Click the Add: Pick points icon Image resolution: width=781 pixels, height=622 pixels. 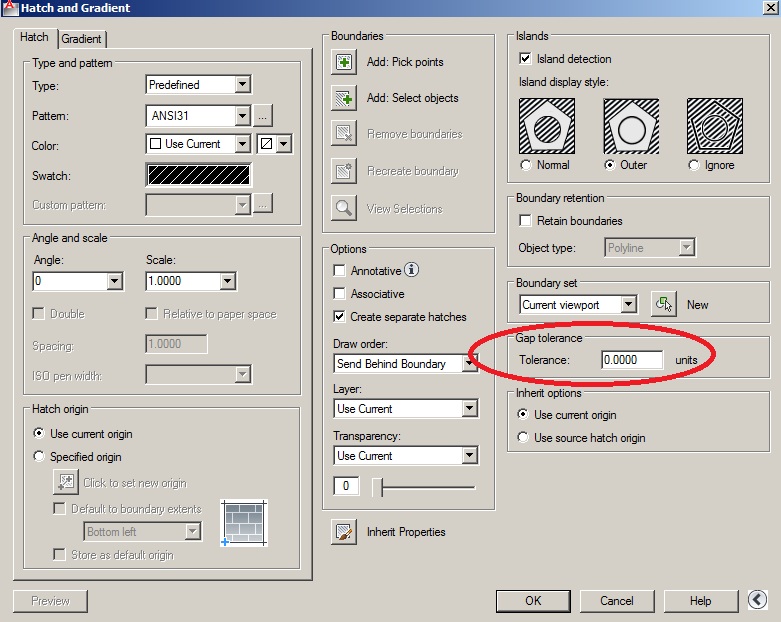click(x=344, y=62)
